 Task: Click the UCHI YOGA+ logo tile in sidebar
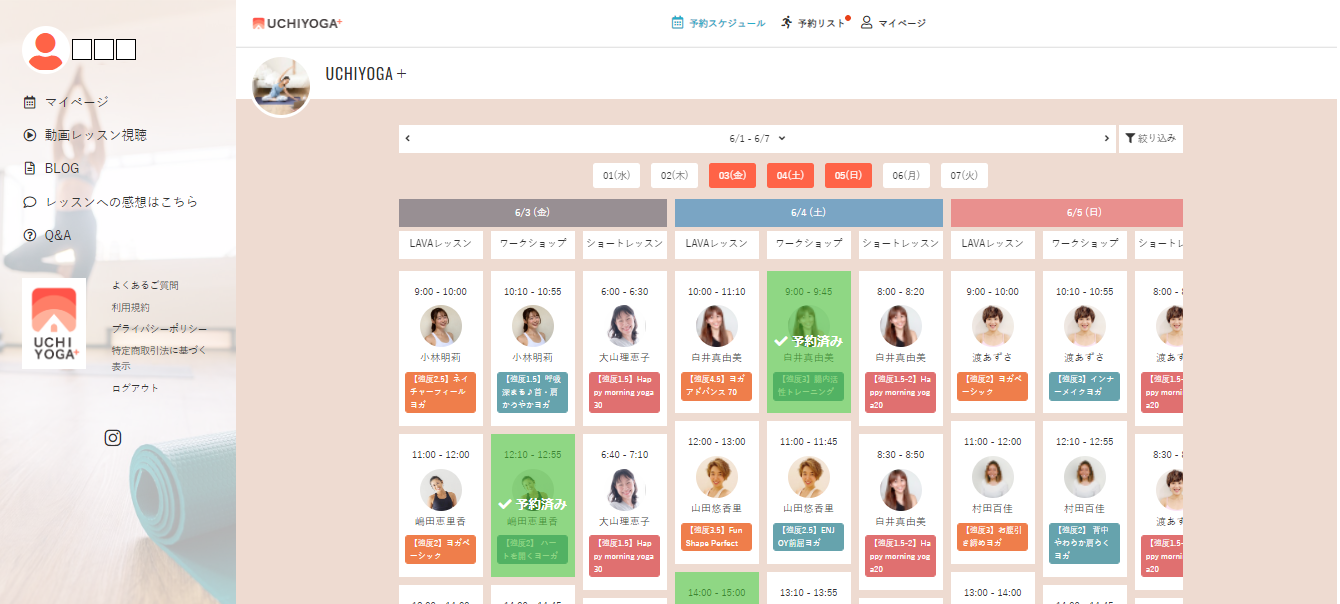(x=54, y=324)
